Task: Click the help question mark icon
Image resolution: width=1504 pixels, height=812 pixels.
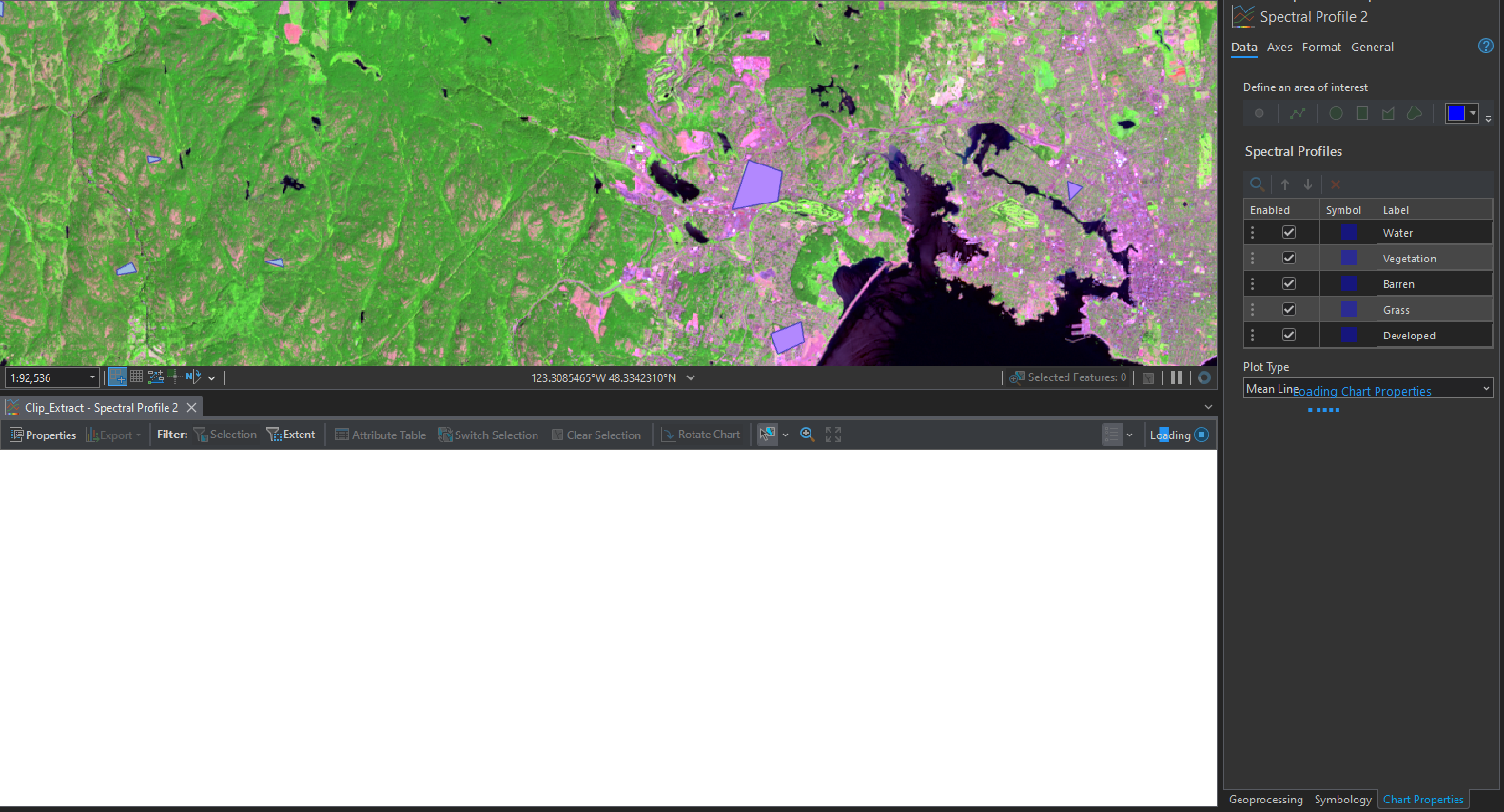Action: [x=1486, y=46]
